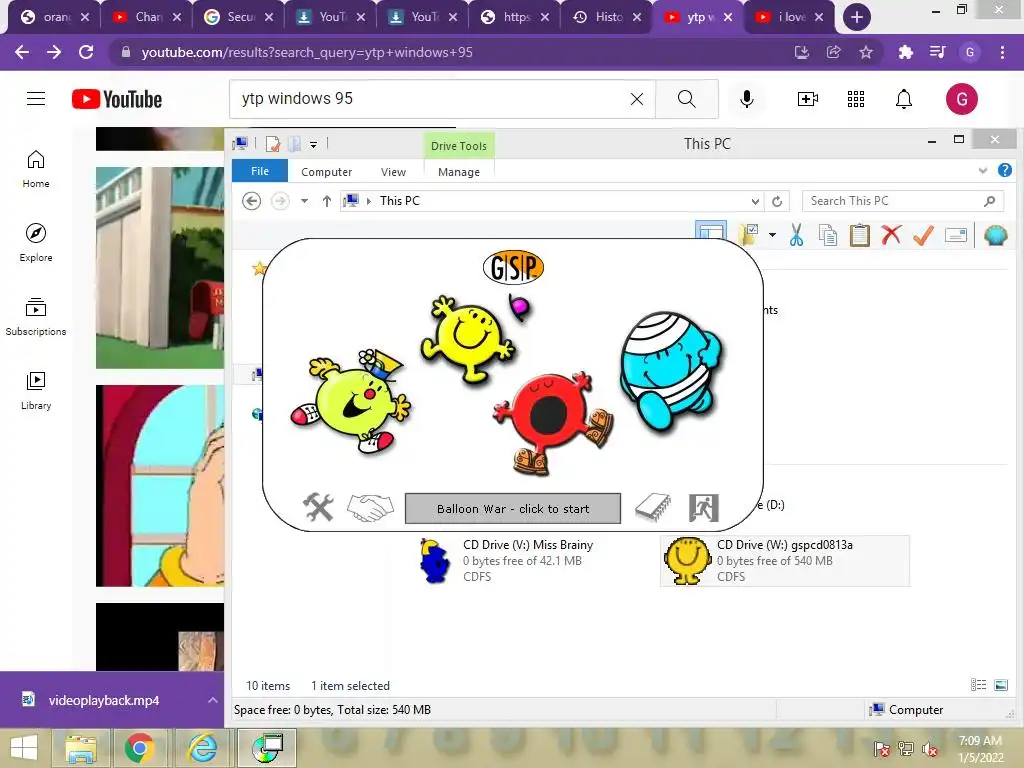Click the Search This PC field
The height and width of the screenshot is (768, 1024).
pyautogui.click(x=903, y=201)
